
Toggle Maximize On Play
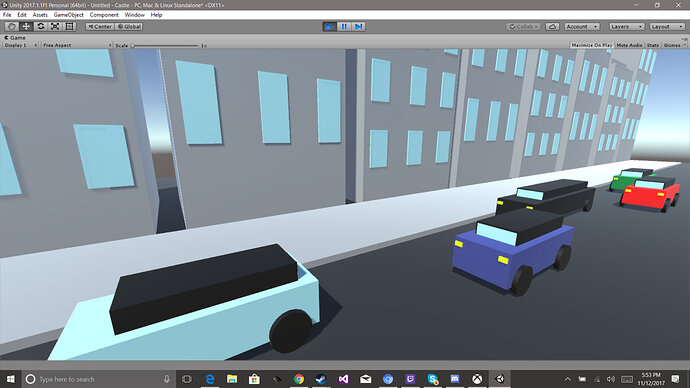coord(591,45)
